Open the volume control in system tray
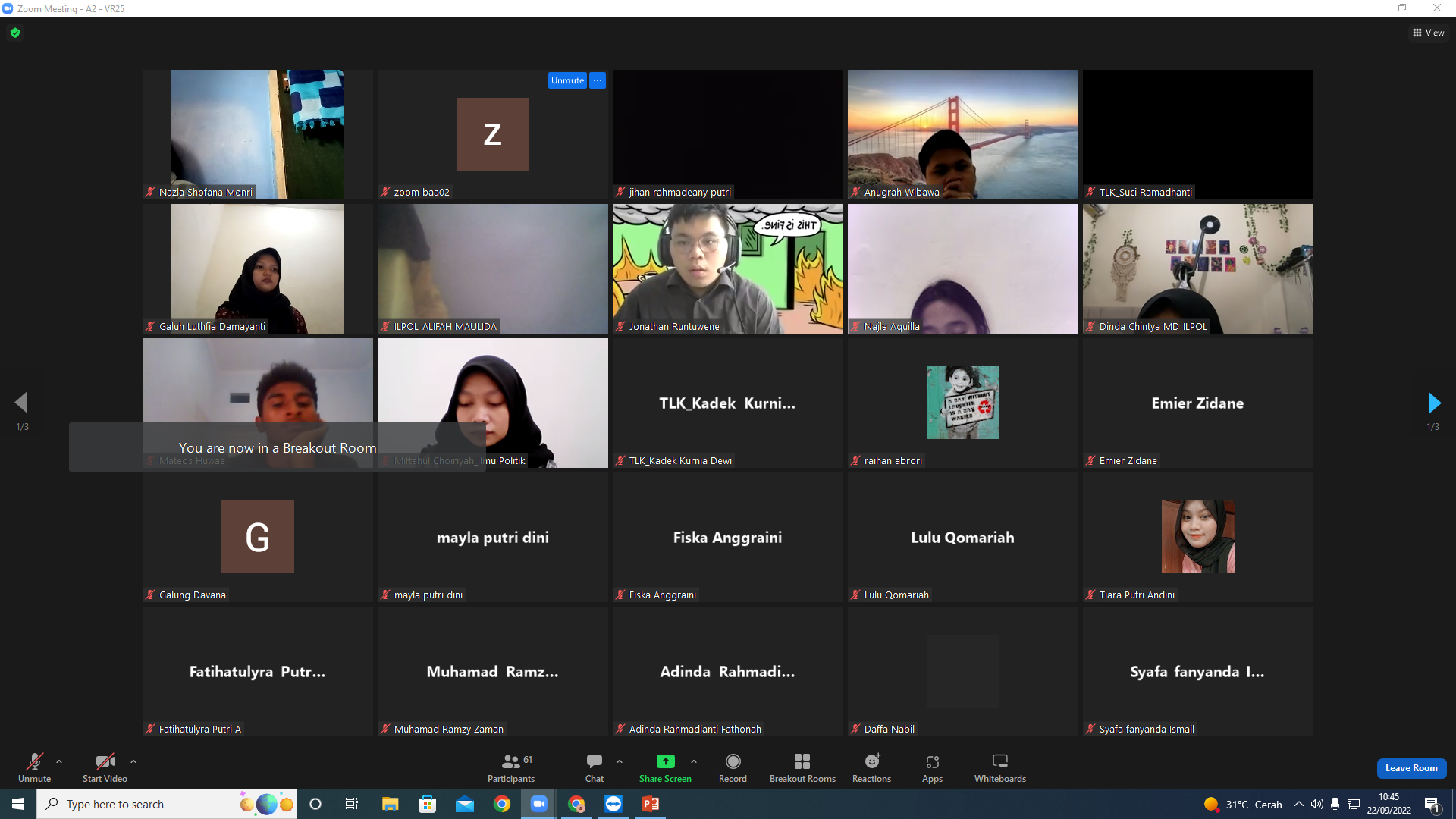 click(x=1317, y=804)
